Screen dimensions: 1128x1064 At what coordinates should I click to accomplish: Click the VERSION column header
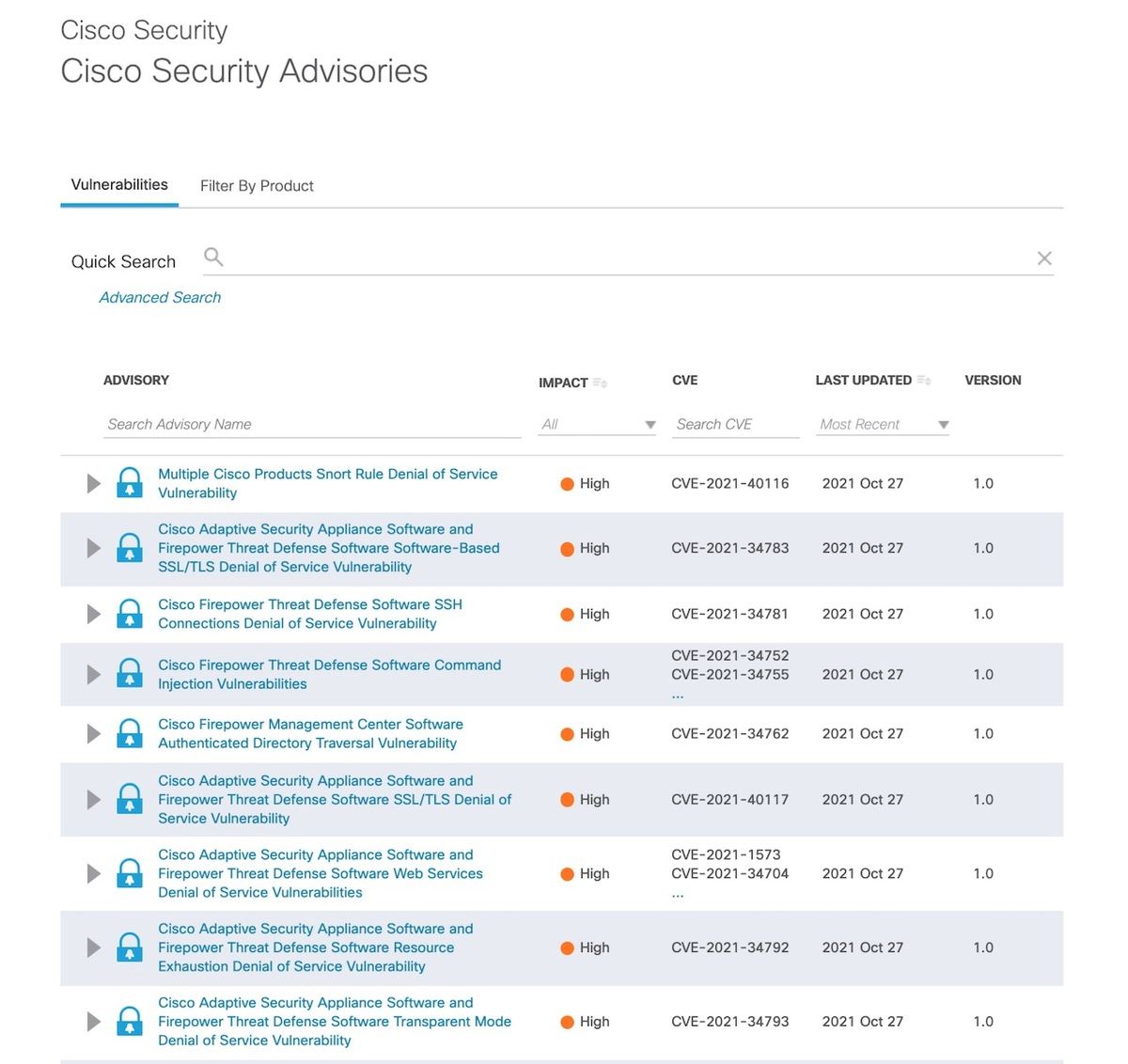(993, 380)
